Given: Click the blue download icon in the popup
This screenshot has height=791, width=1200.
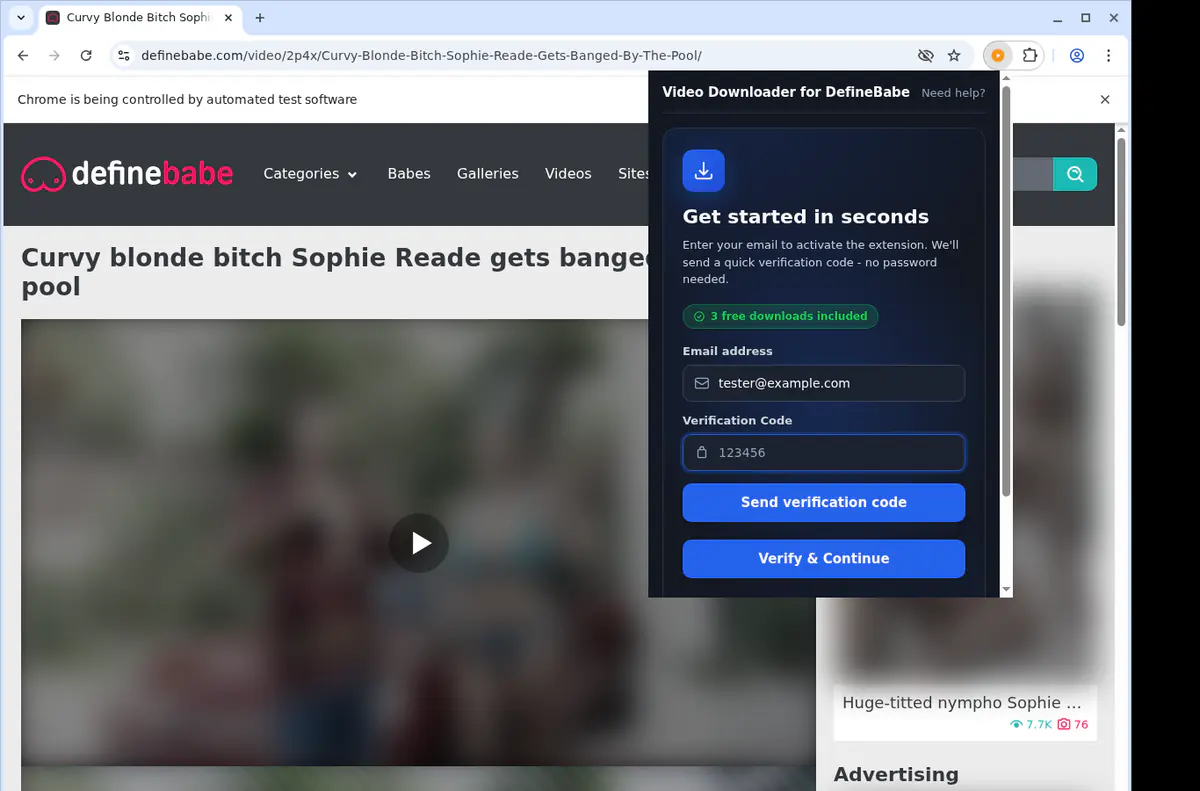Looking at the screenshot, I should [704, 171].
